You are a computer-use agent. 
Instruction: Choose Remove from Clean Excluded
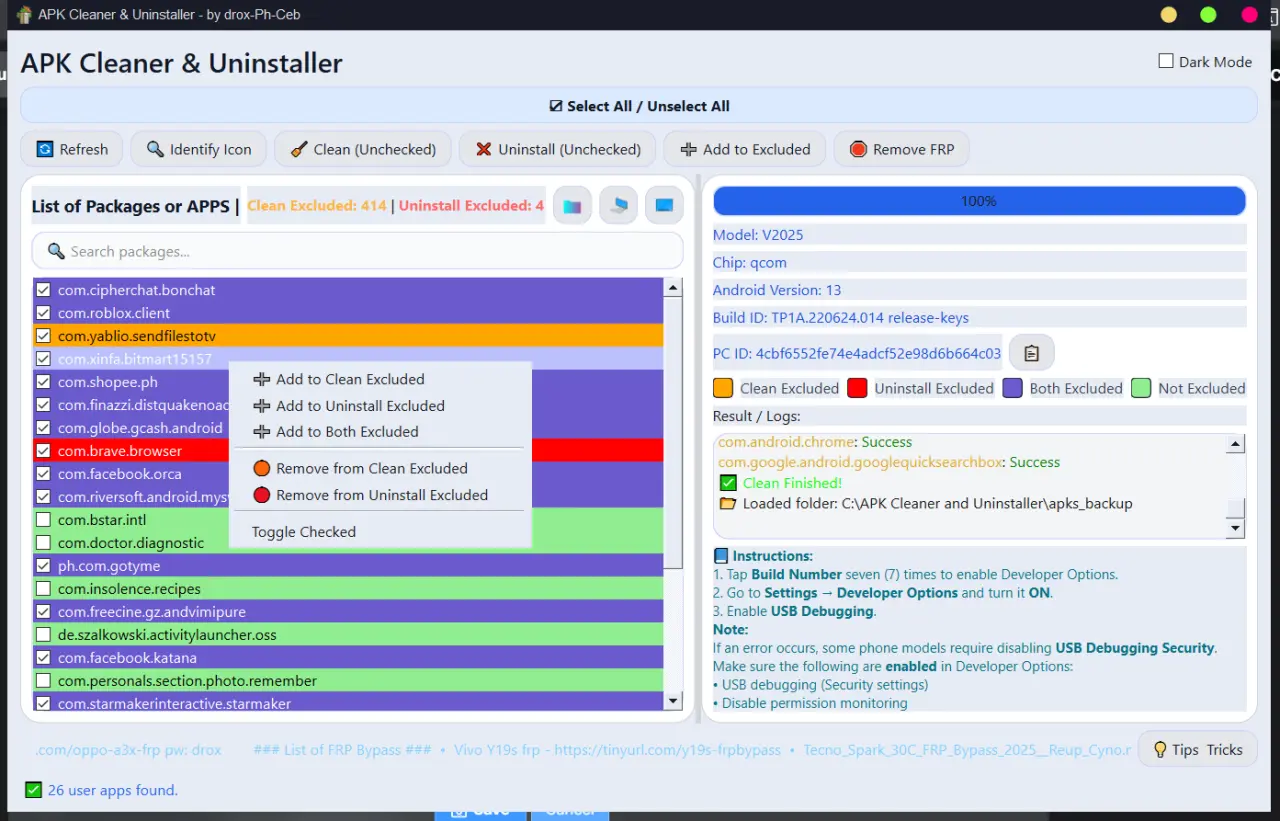coord(380,468)
